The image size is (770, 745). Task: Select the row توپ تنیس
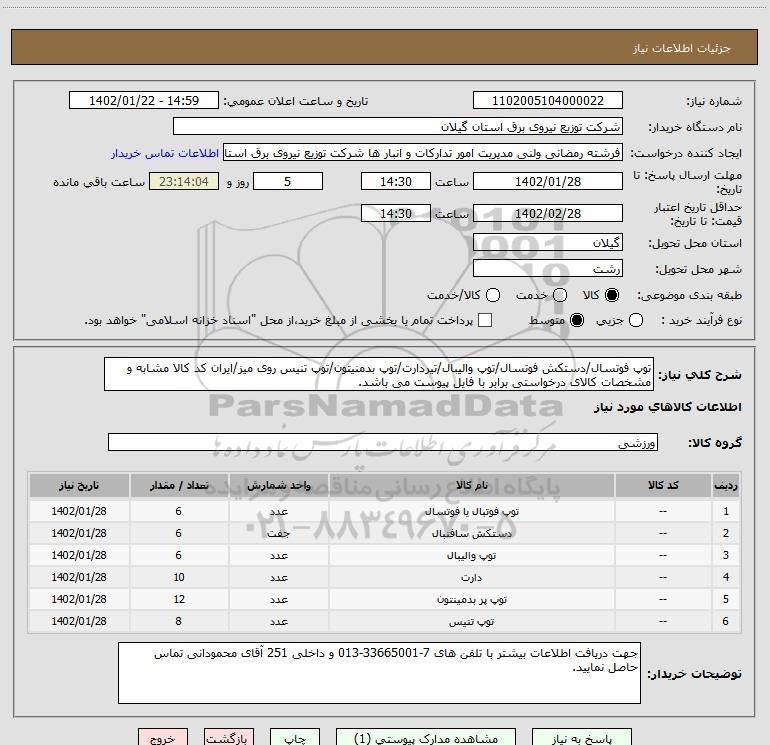[385, 621]
